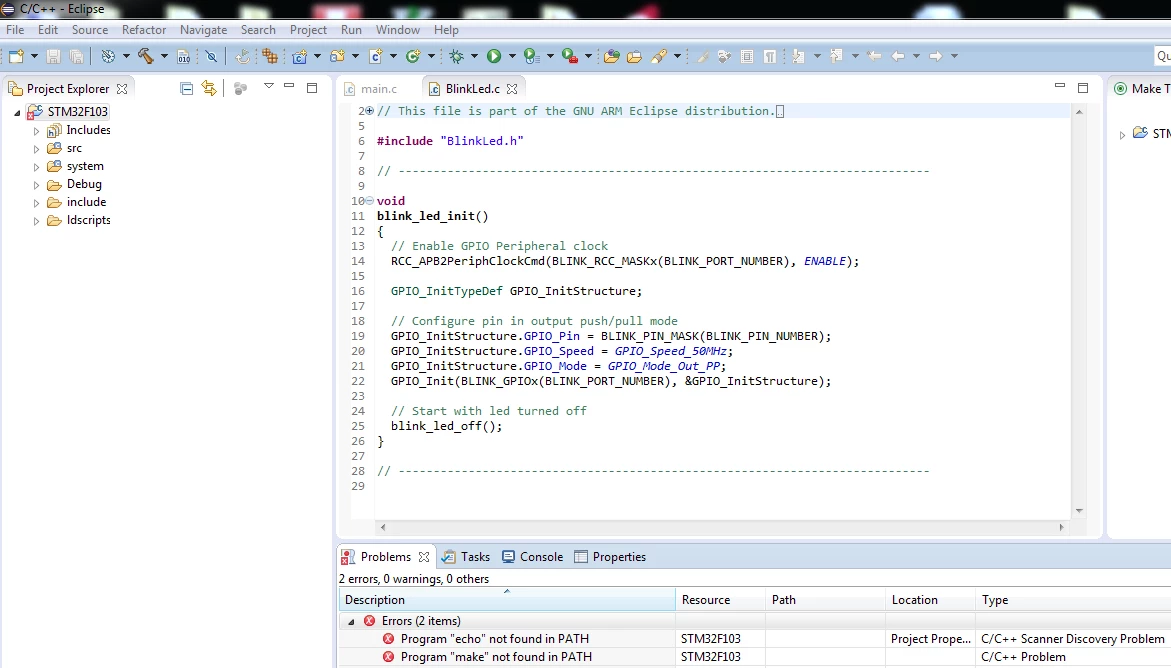This screenshot has height=668, width=1171.
Task: Click the Next Annotation toolbar icon
Action: [798, 56]
